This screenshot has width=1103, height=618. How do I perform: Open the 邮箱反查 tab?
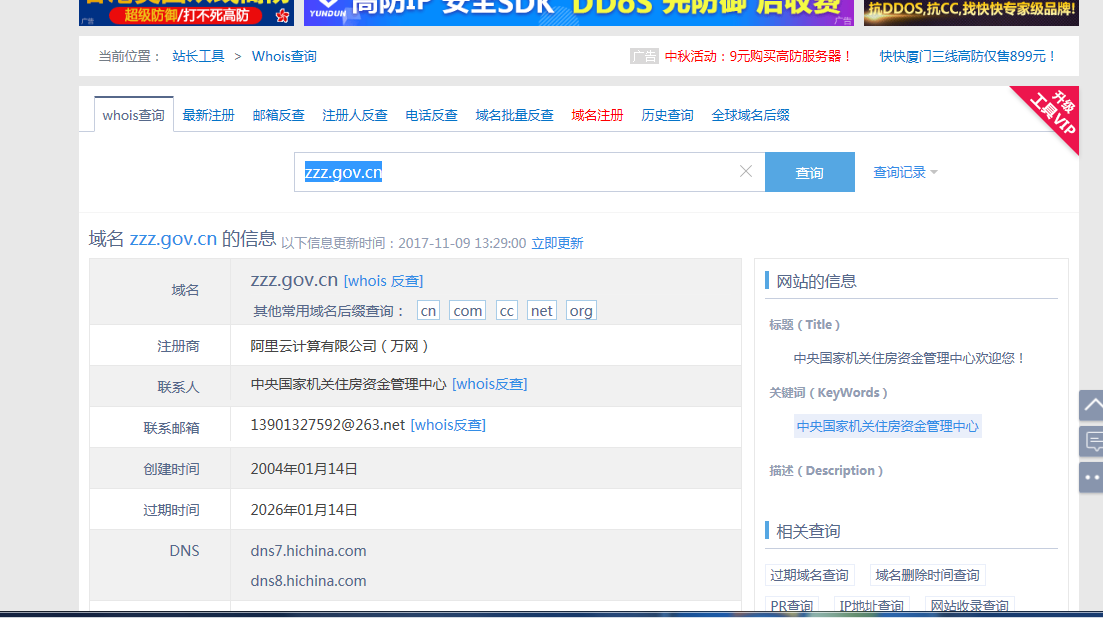(x=279, y=115)
